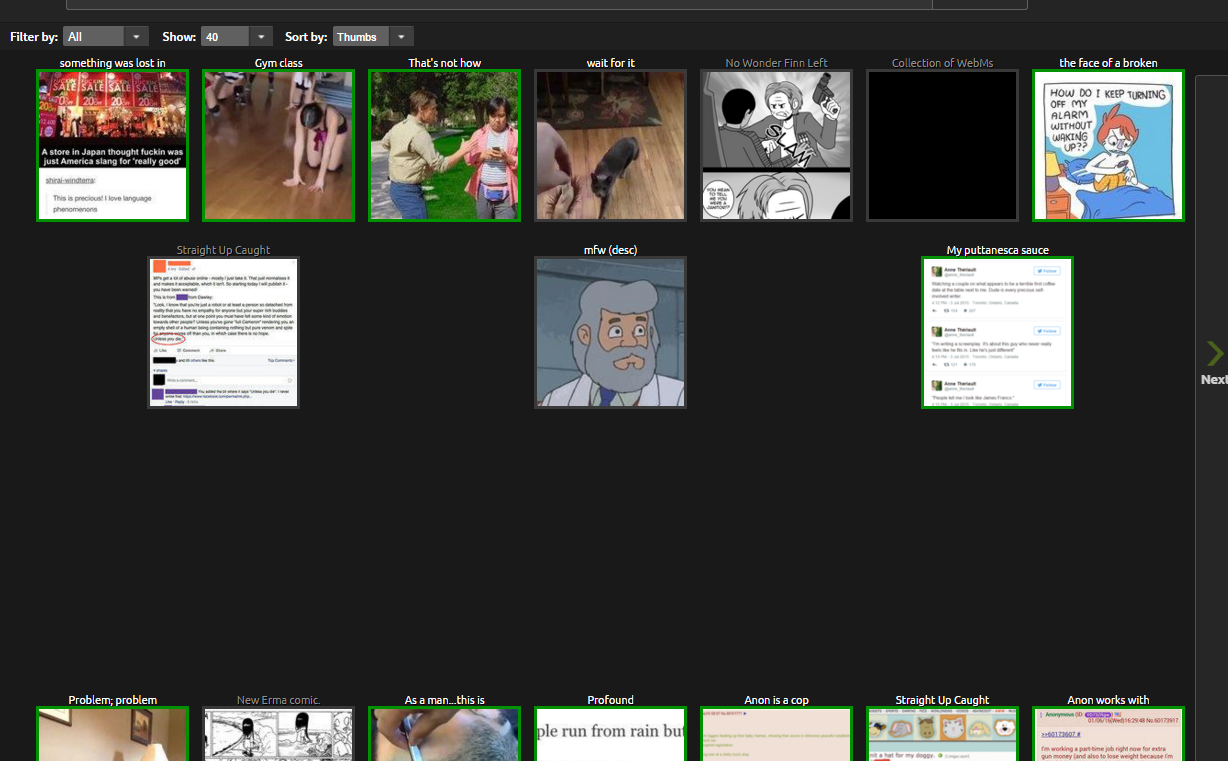Click the Next page arrow
The width and height of the screenshot is (1228, 761).
[x=1213, y=355]
